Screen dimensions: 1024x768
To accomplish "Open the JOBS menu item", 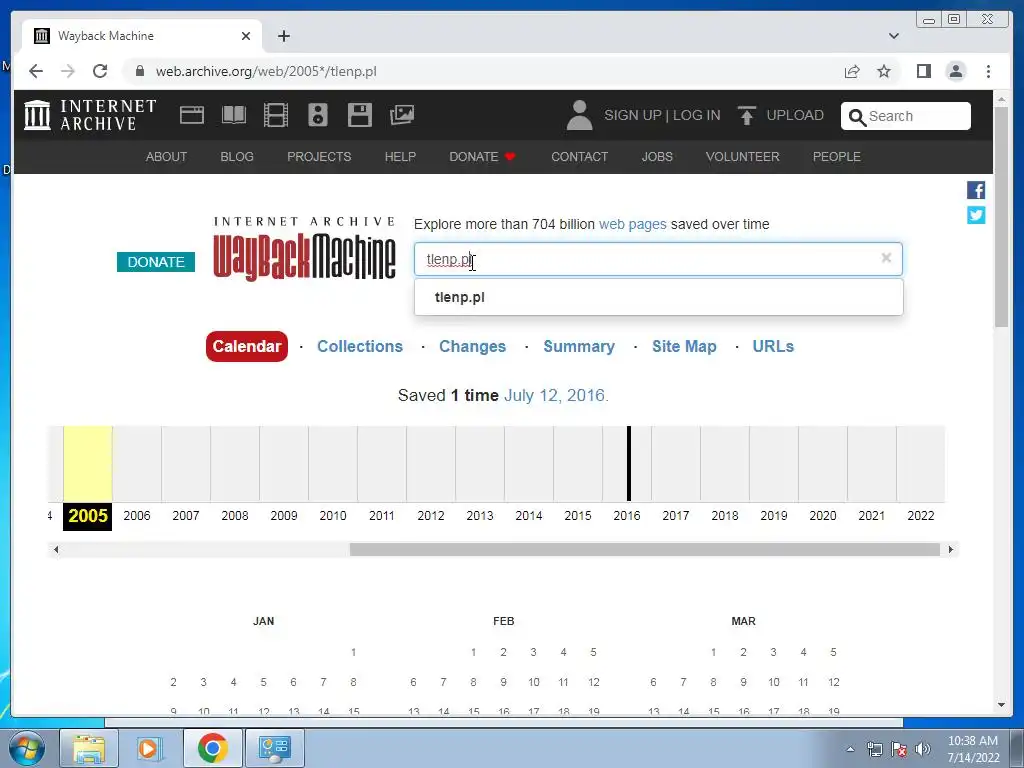I will coord(656,157).
